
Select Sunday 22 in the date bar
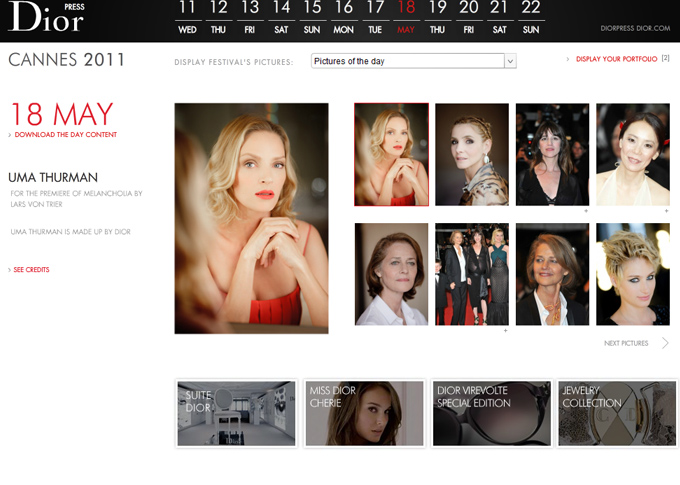tap(531, 18)
